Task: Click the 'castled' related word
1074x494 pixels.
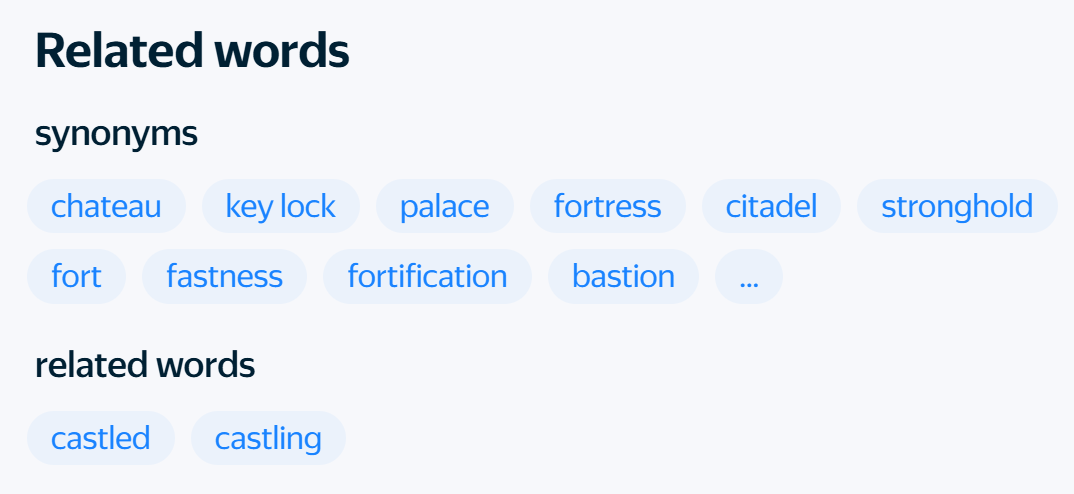Action: pos(100,438)
